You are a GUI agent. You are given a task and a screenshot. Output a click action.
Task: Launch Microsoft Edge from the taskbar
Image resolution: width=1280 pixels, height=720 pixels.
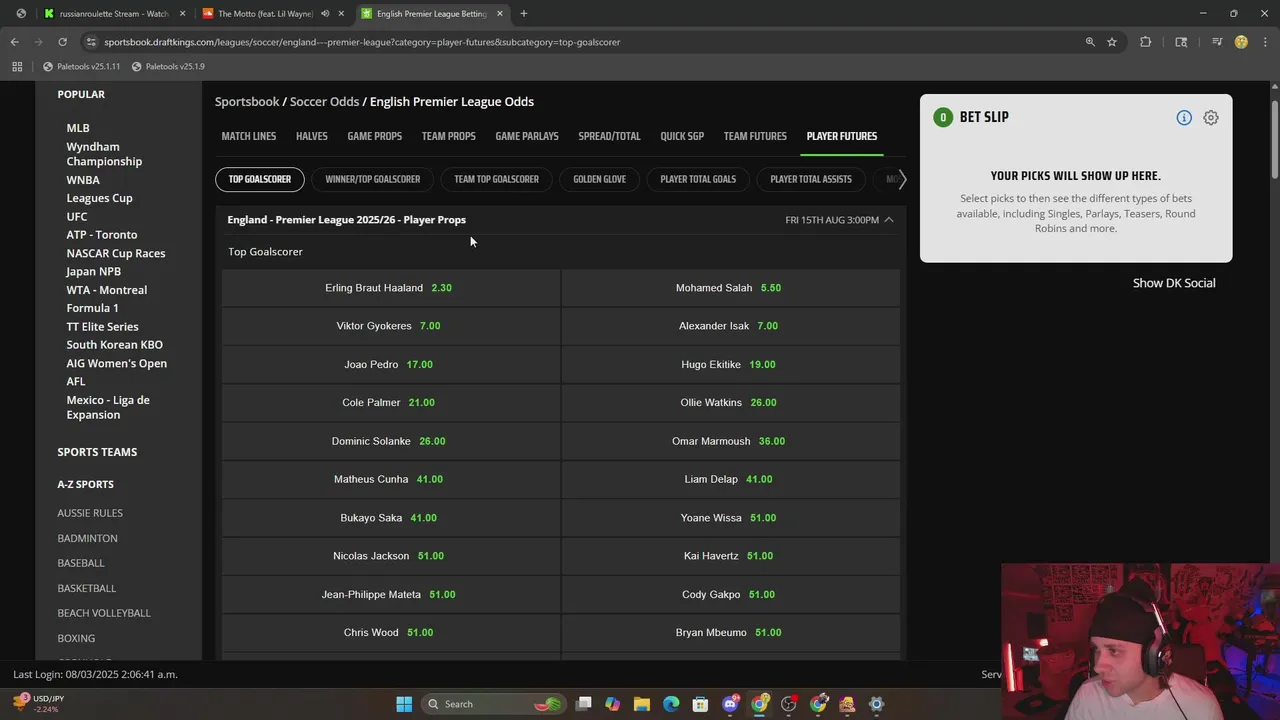pyautogui.click(x=671, y=704)
